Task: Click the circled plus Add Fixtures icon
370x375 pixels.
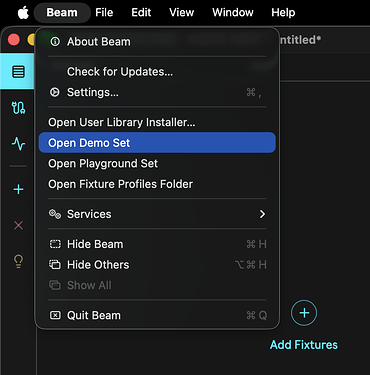Action: click(x=304, y=313)
